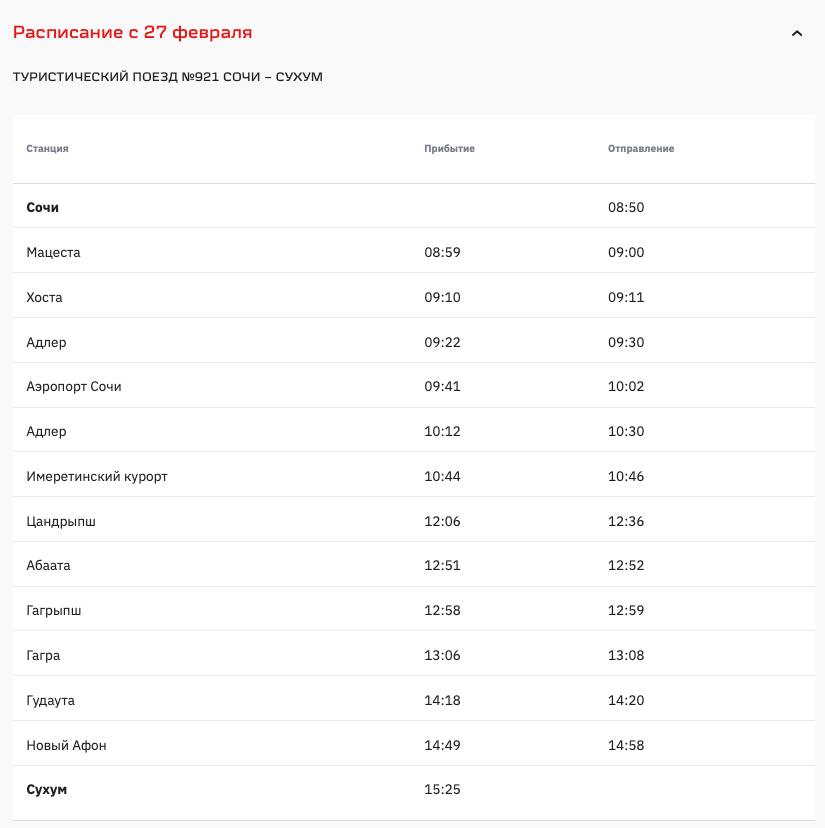Viewport: 825px width, 828px height.
Task: Click the train №921 Сочи – Сухум title
Action: tap(167, 77)
